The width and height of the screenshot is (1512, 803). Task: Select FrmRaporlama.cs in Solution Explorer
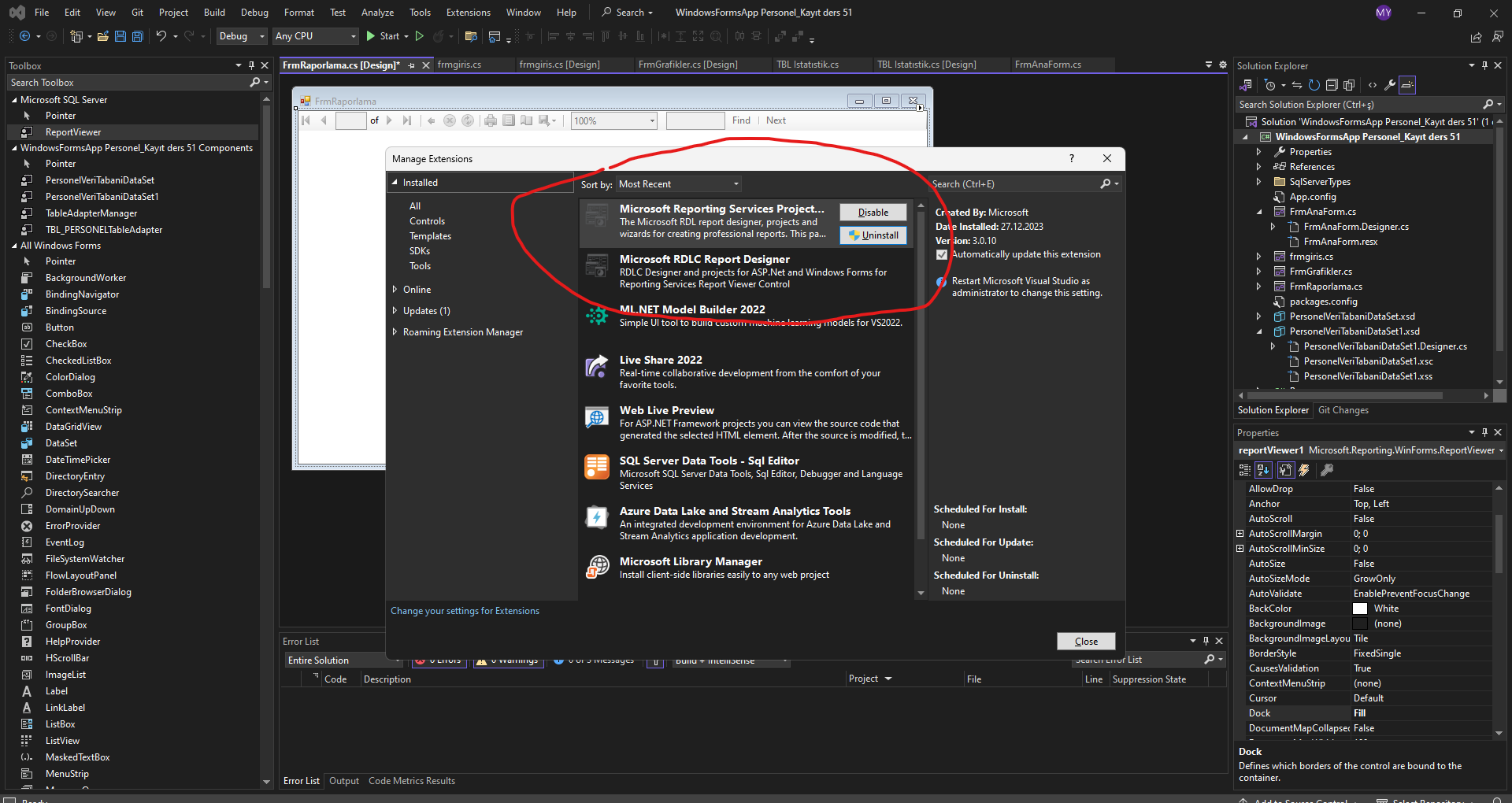pyautogui.click(x=1326, y=287)
